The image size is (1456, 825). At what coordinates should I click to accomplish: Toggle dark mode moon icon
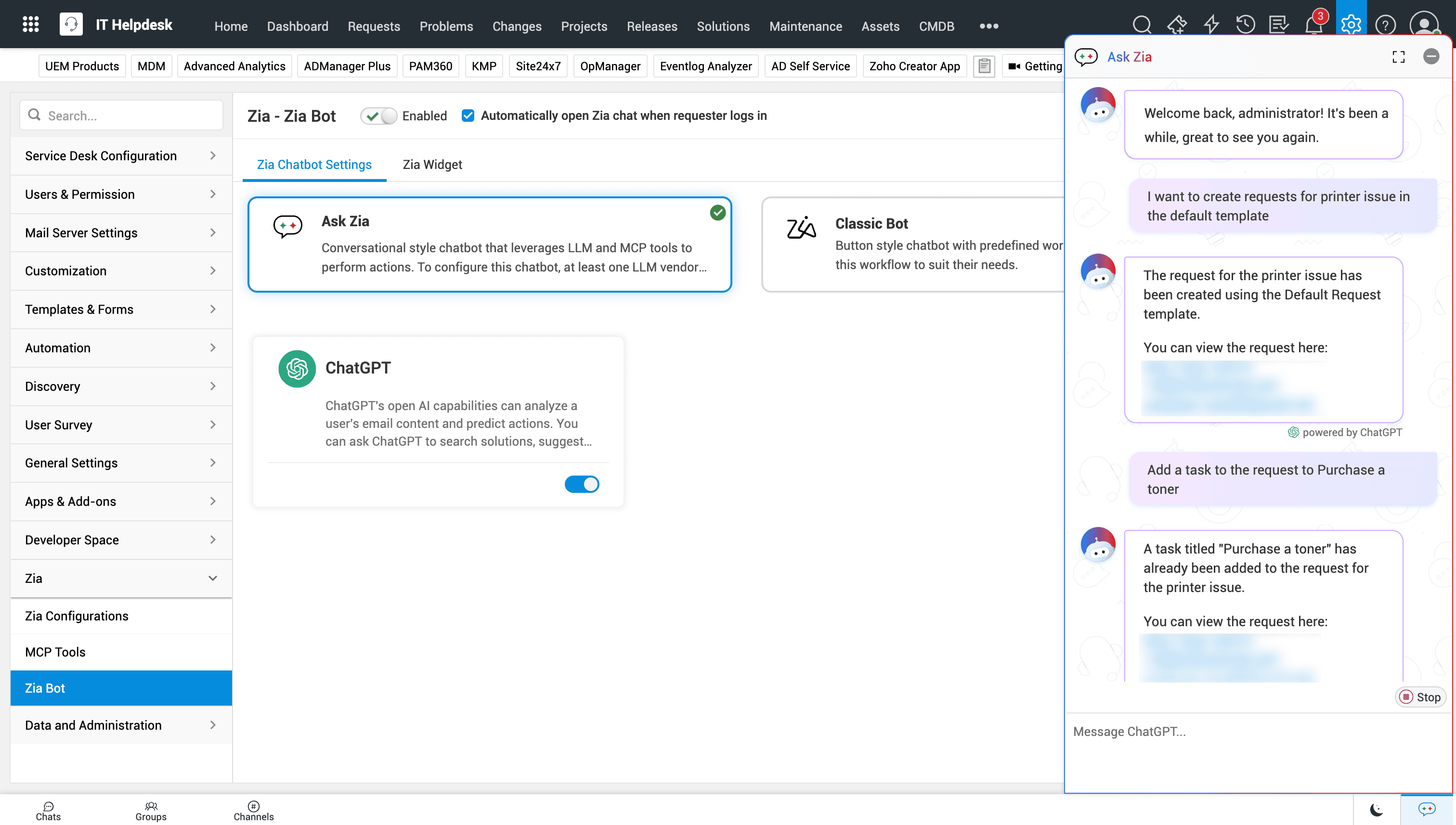(1376, 809)
